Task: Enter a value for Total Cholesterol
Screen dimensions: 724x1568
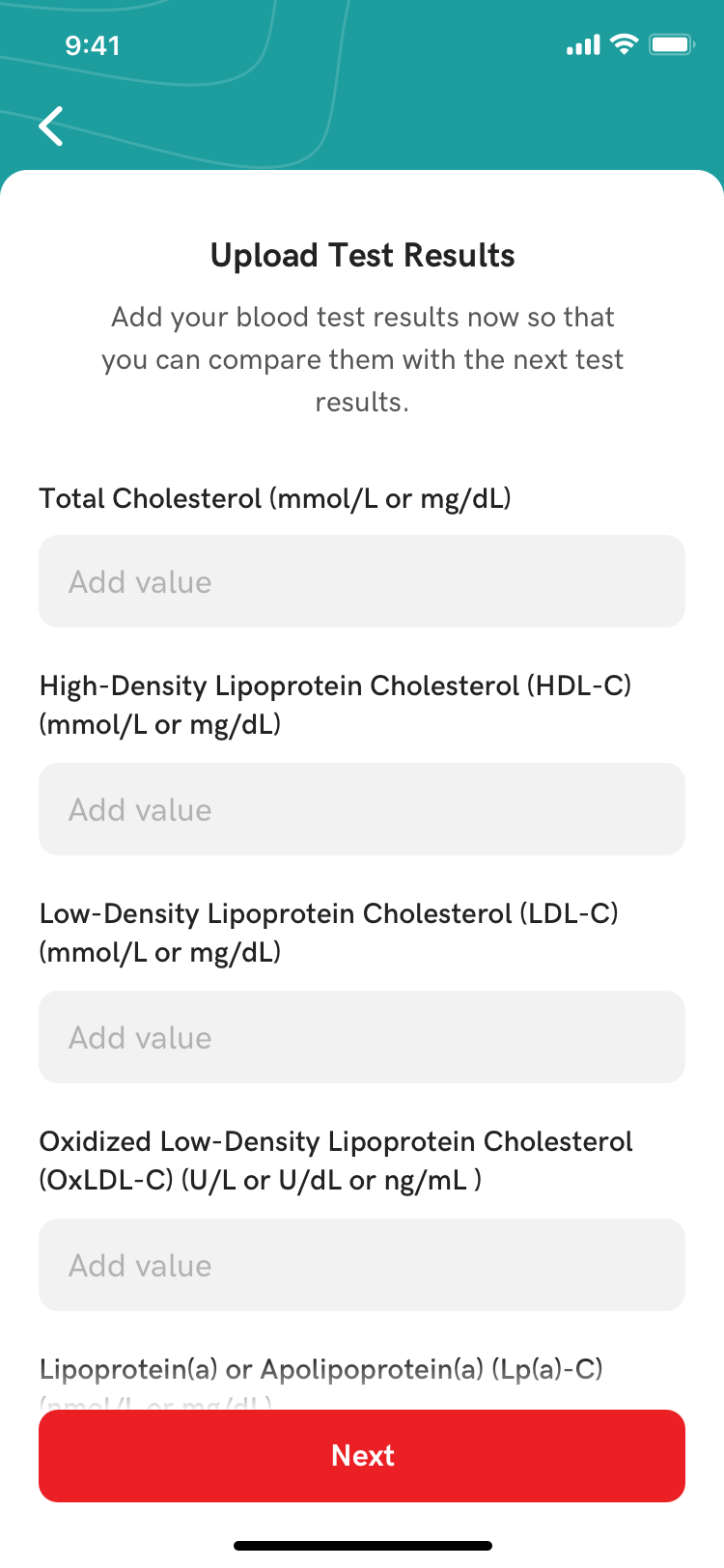Action: click(362, 581)
